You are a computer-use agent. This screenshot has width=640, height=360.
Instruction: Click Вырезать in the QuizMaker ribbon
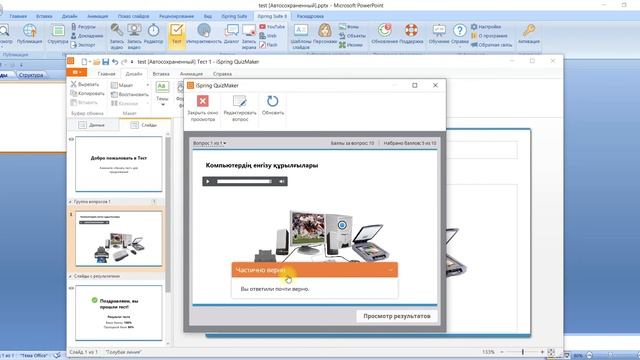(x=84, y=84)
